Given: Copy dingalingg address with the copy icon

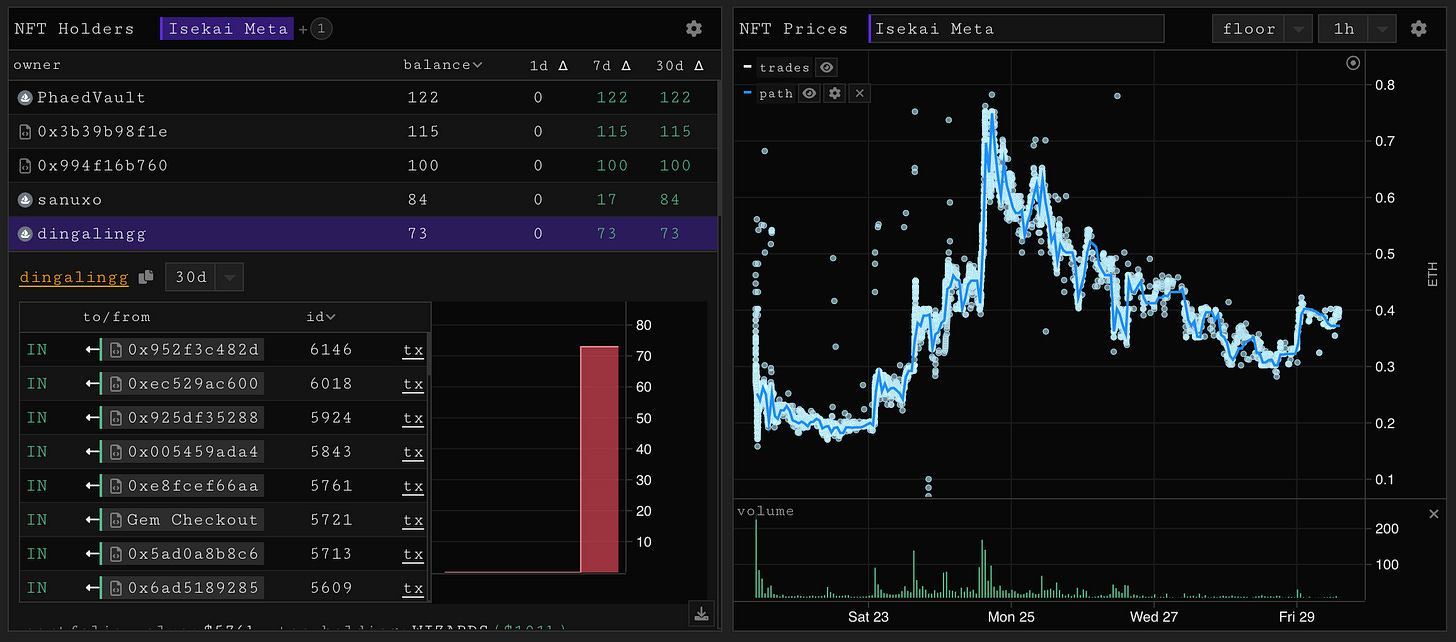Looking at the screenshot, I should click(x=146, y=277).
